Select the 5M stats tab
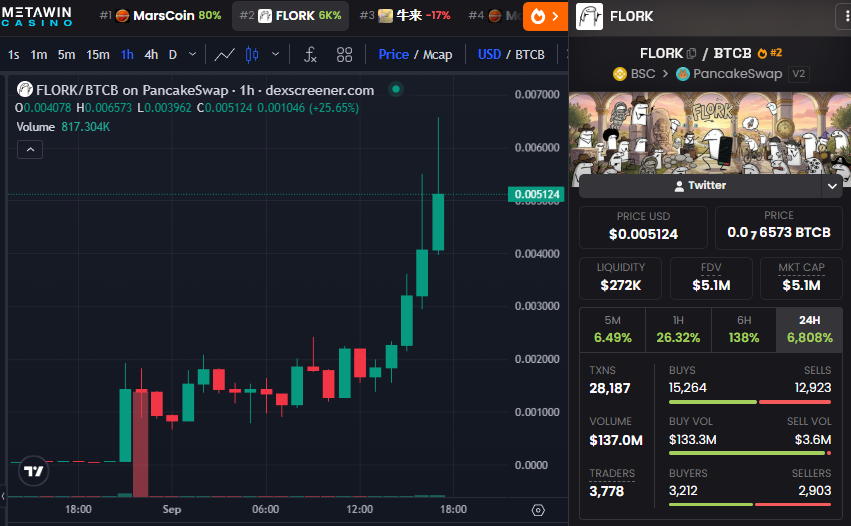Viewport: 851px width, 526px height. [x=612, y=330]
